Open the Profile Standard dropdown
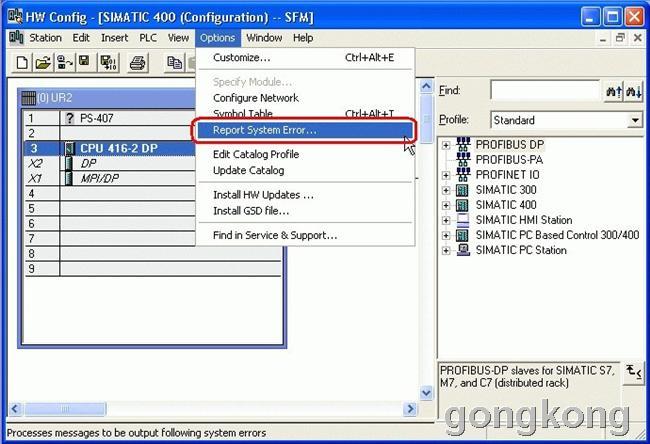Image resolution: width=650 pixels, height=444 pixels. [635, 121]
